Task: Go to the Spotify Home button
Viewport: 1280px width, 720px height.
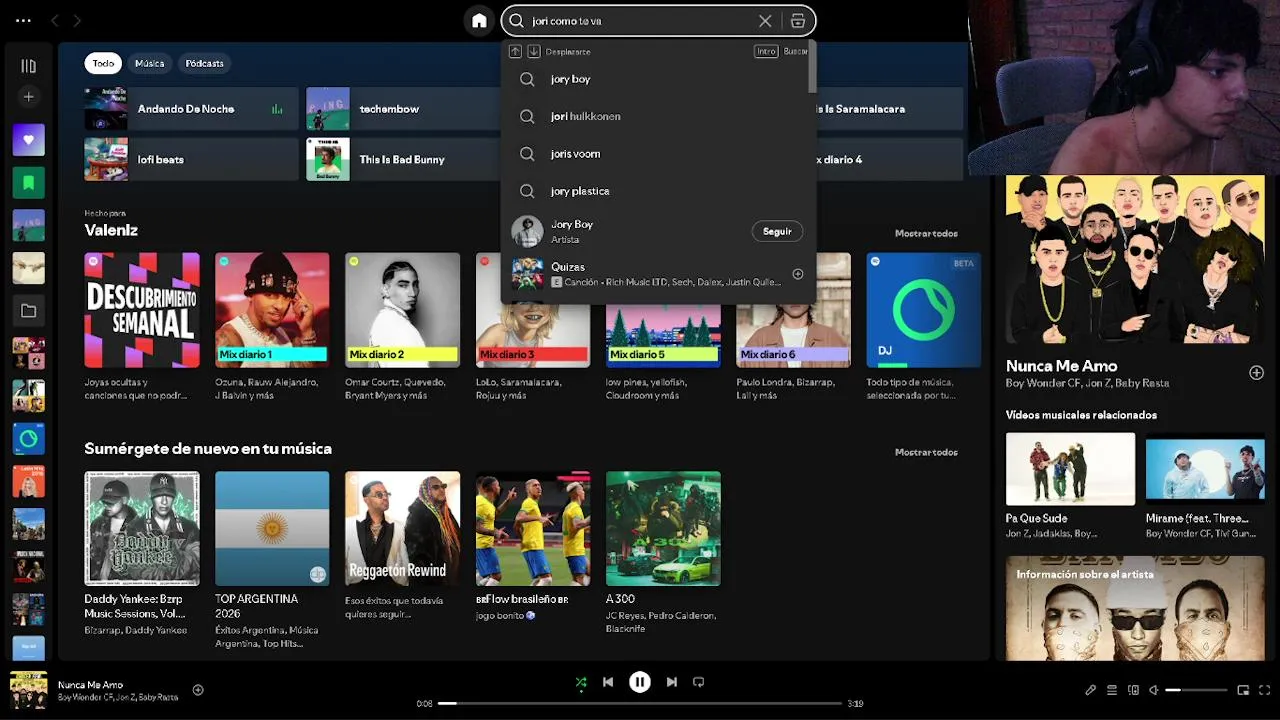Action: coord(479,20)
